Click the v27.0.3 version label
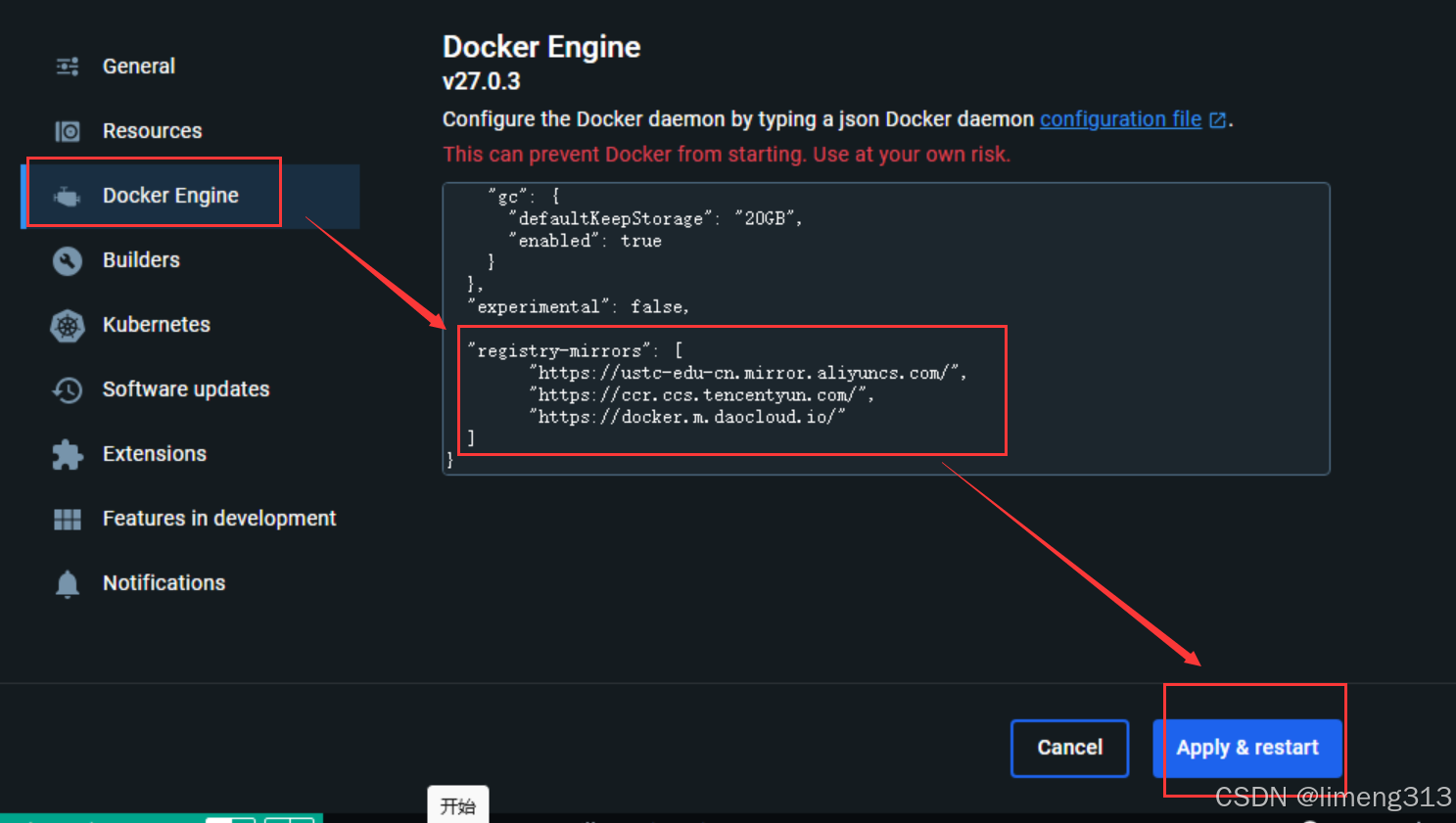The height and width of the screenshot is (823, 1456). point(482,81)
